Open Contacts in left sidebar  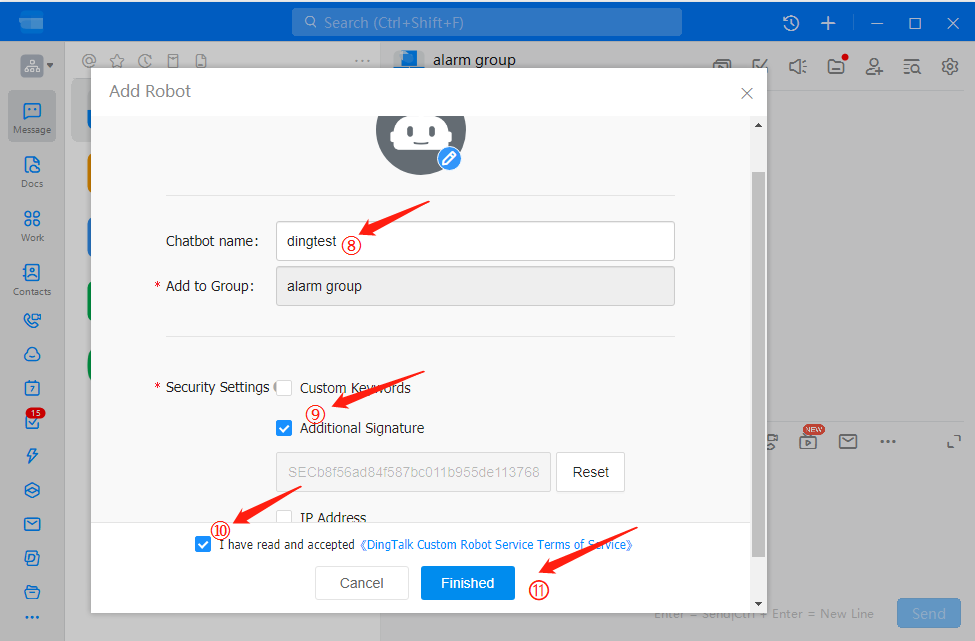(x=32, y=279)
